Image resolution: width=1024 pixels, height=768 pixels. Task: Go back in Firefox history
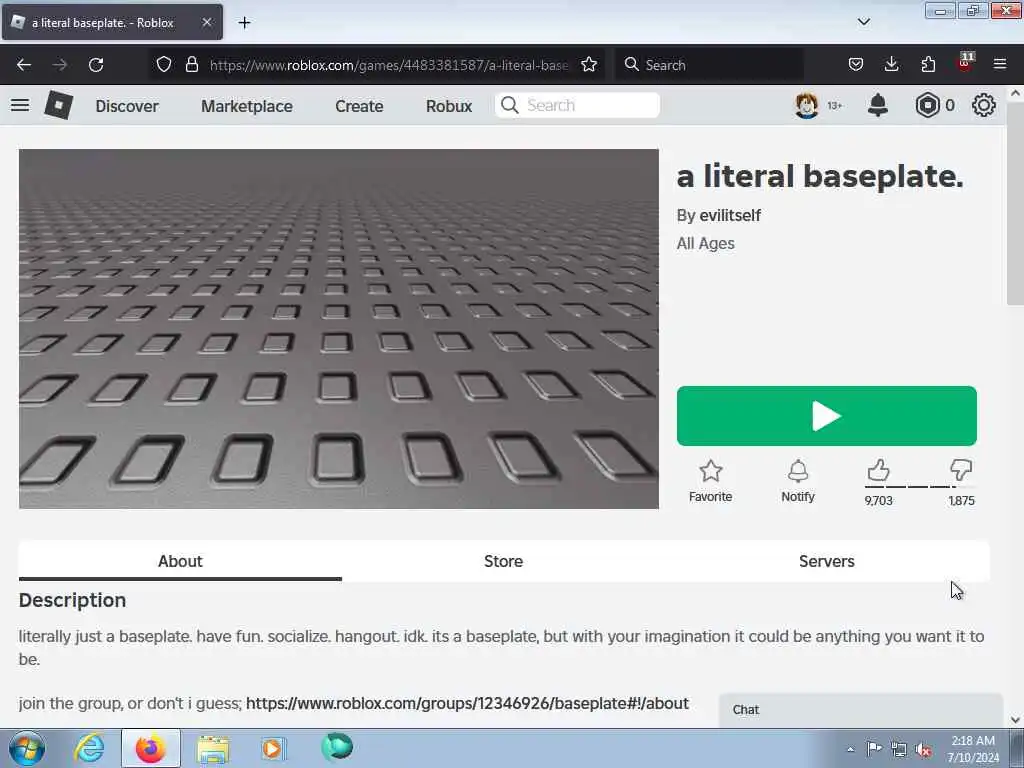click(x=24, y=65)
